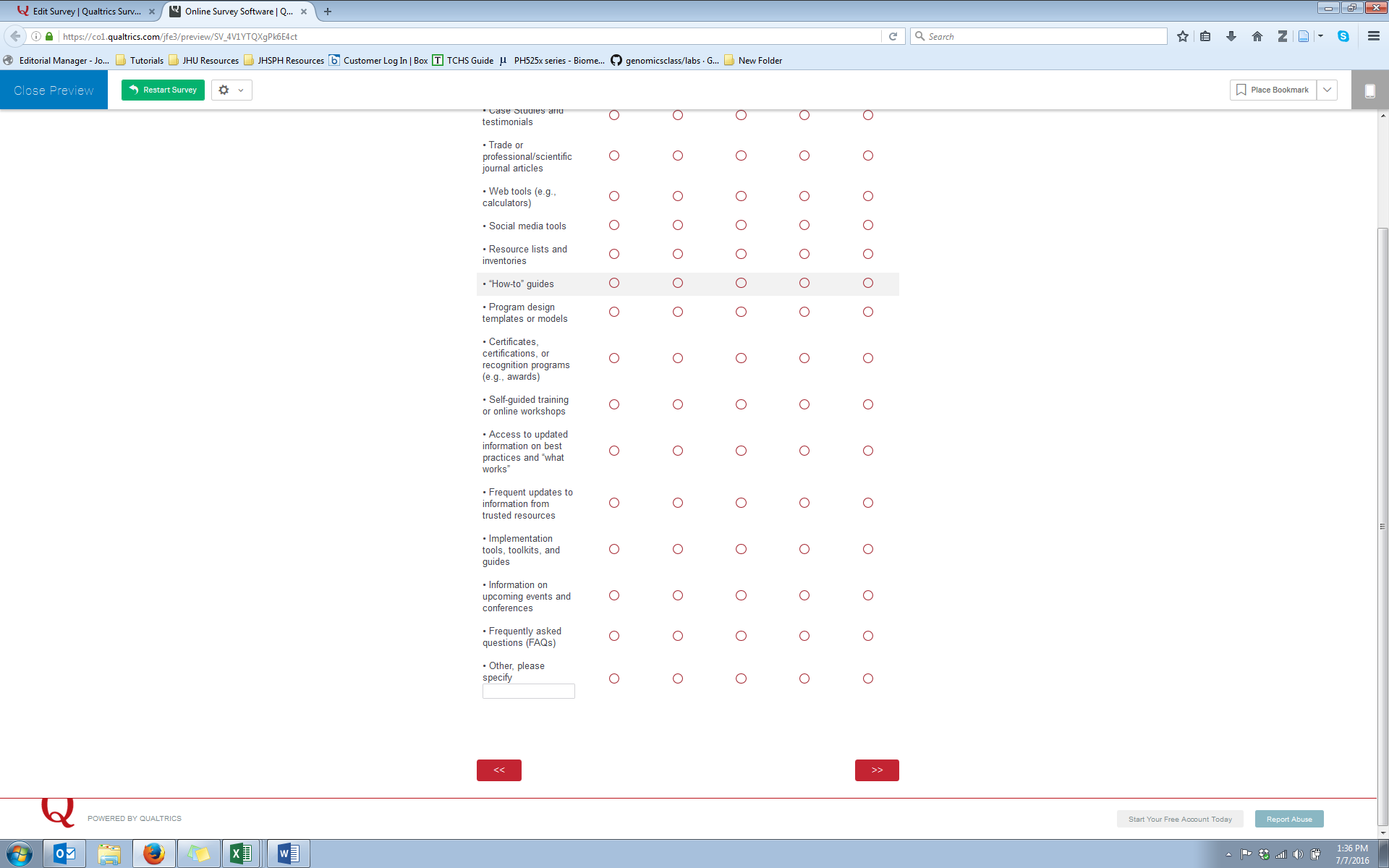The height and width of the screenshot is (868, 1389).
Task: Click the Other please specify text field
Action: 528,692
